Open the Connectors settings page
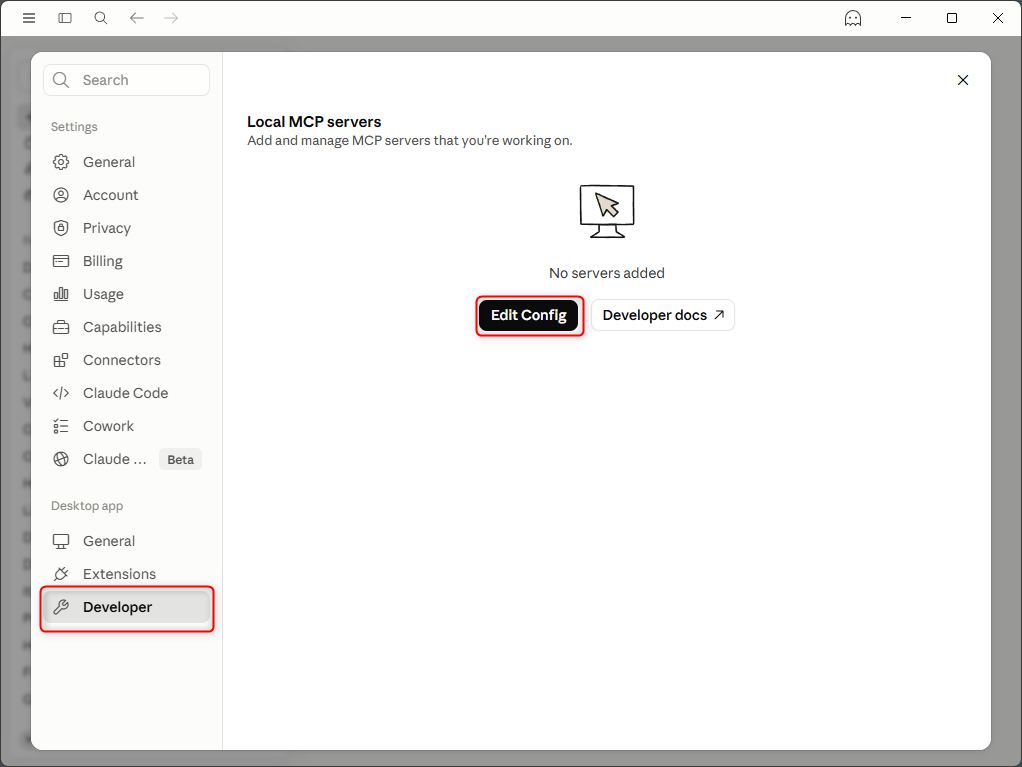1022x767 pixels. pyautogui.click(x=126, y=360)
